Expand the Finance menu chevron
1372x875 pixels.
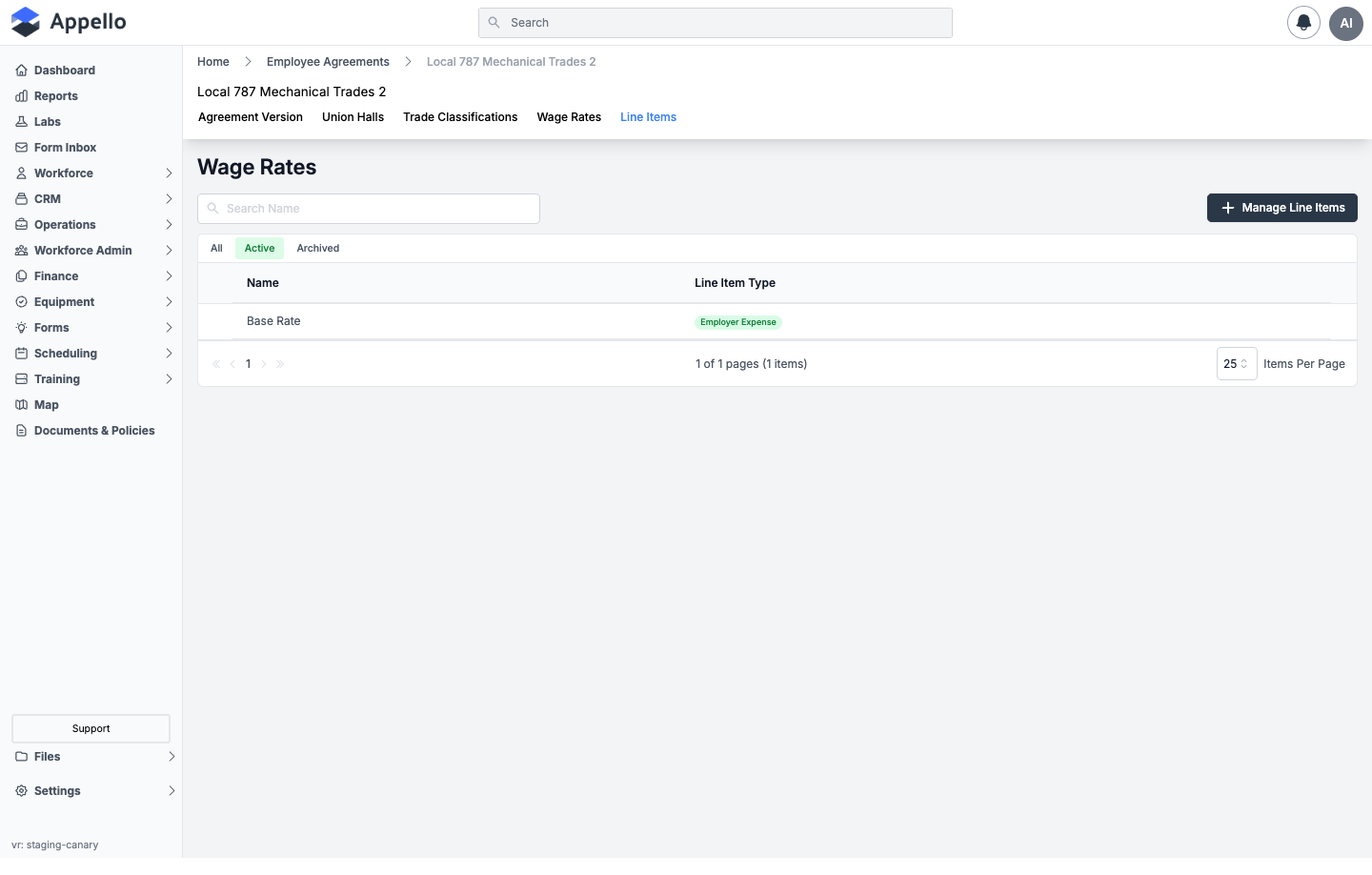click(x=169, y=276)
